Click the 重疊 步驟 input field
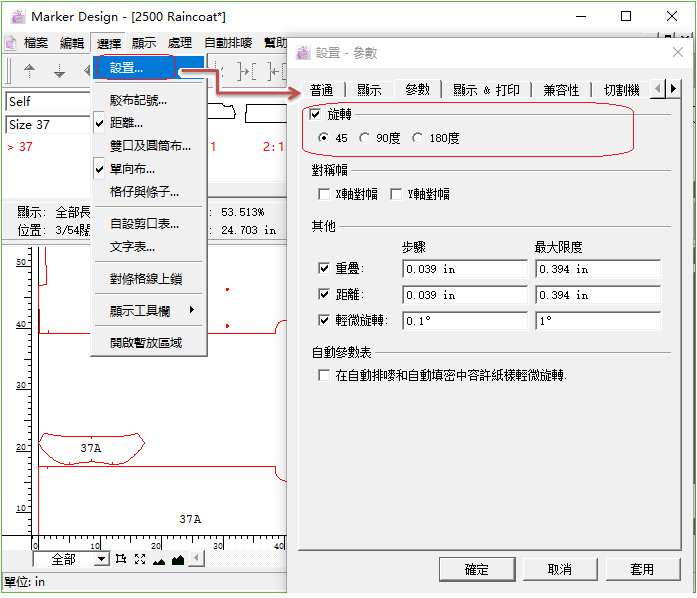The width and height of the screenshot is (697, 598). pos(464,269)
